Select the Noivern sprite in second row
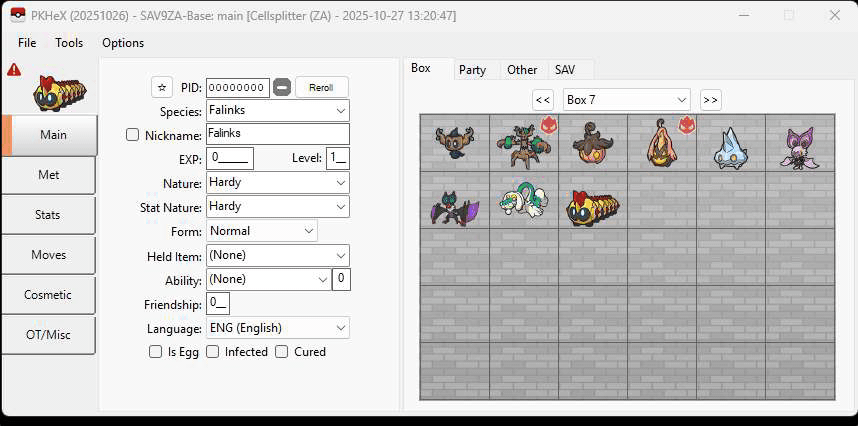858x426 pixels. tap(454, 200)
